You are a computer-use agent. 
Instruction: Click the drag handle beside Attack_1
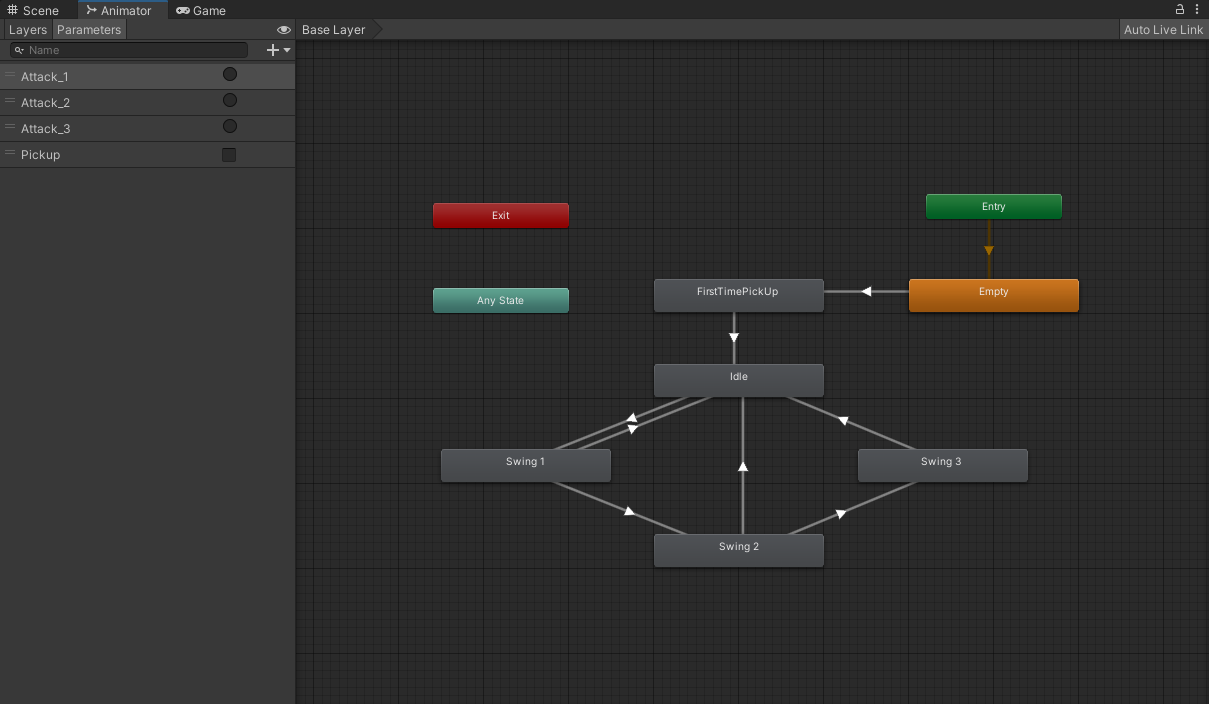[10, 76]
